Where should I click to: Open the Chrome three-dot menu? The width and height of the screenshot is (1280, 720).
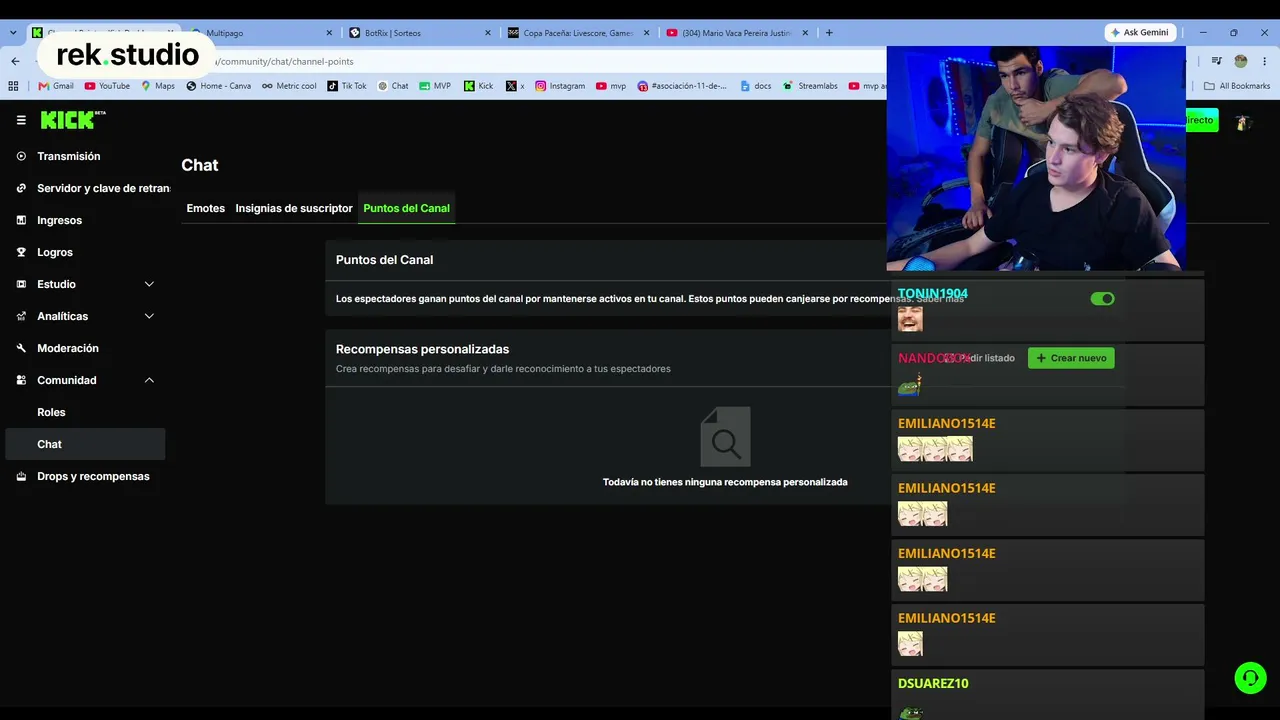coord(1264,61)
